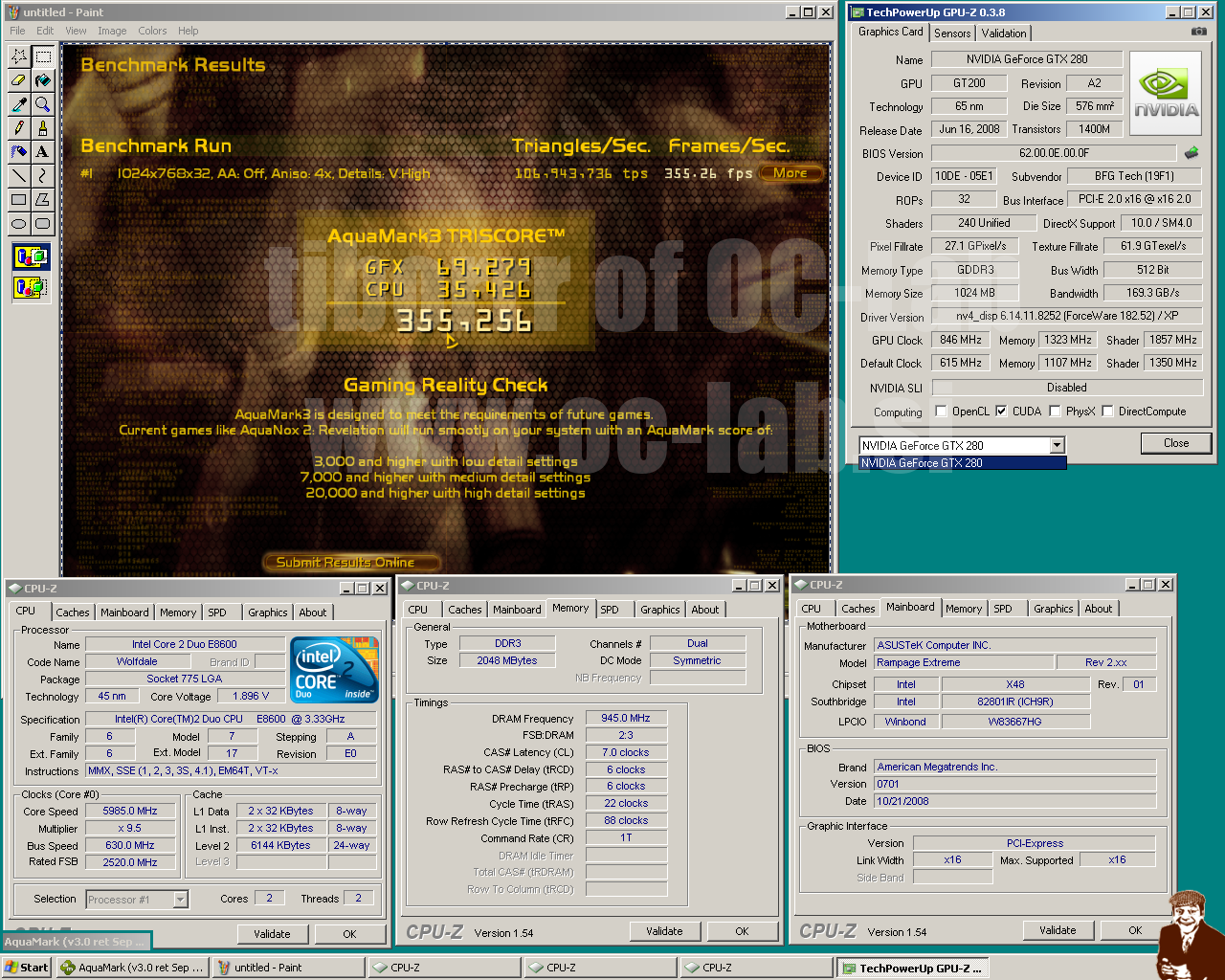Click the Driver Version field in GPU-Z
The image size is (1225, 980).
click(1067, 316)
